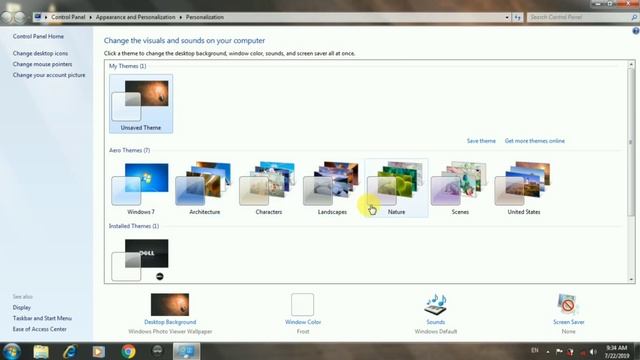Select the United States theme

pos(524,188)
